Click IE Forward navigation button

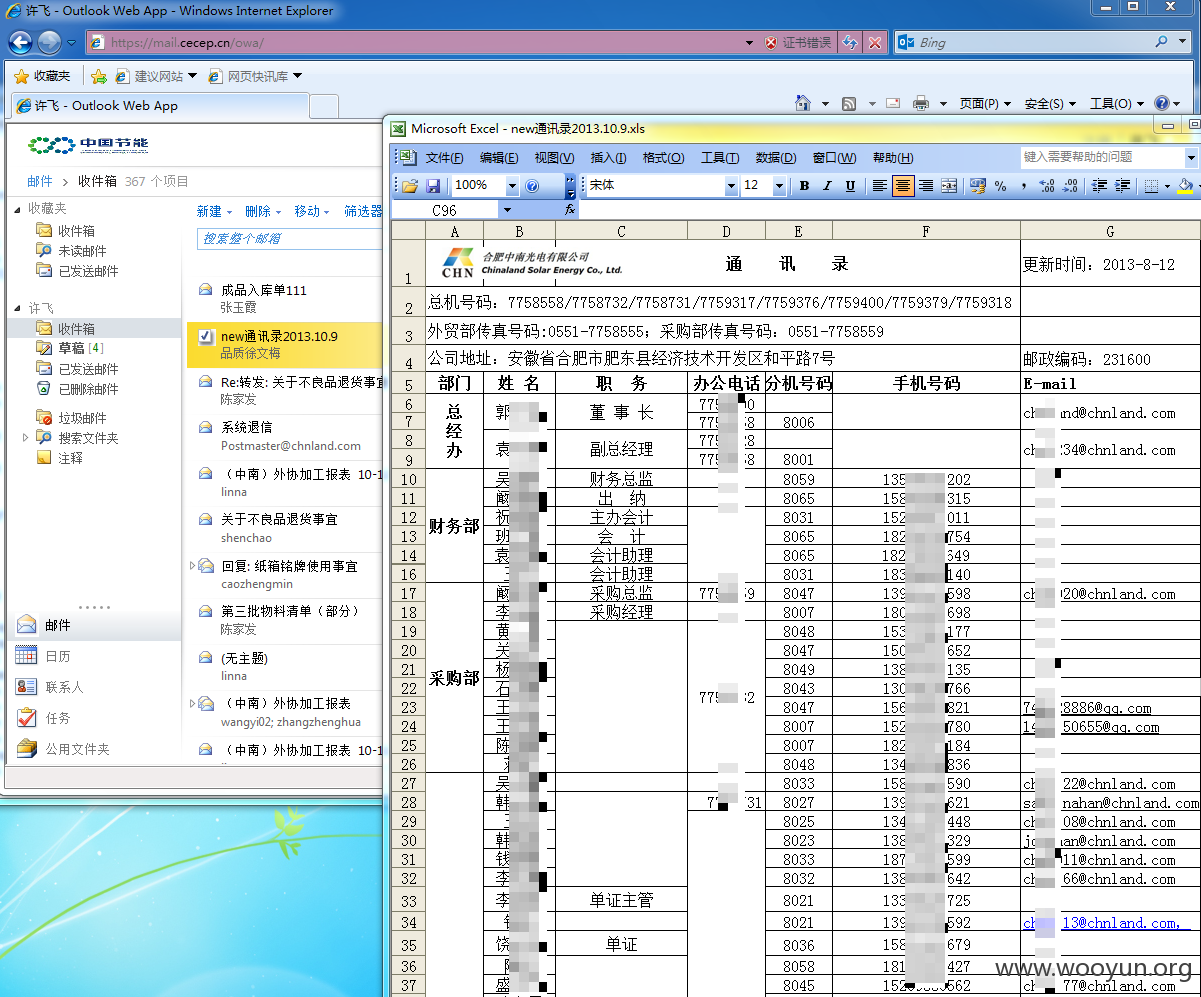coord(49,43)
